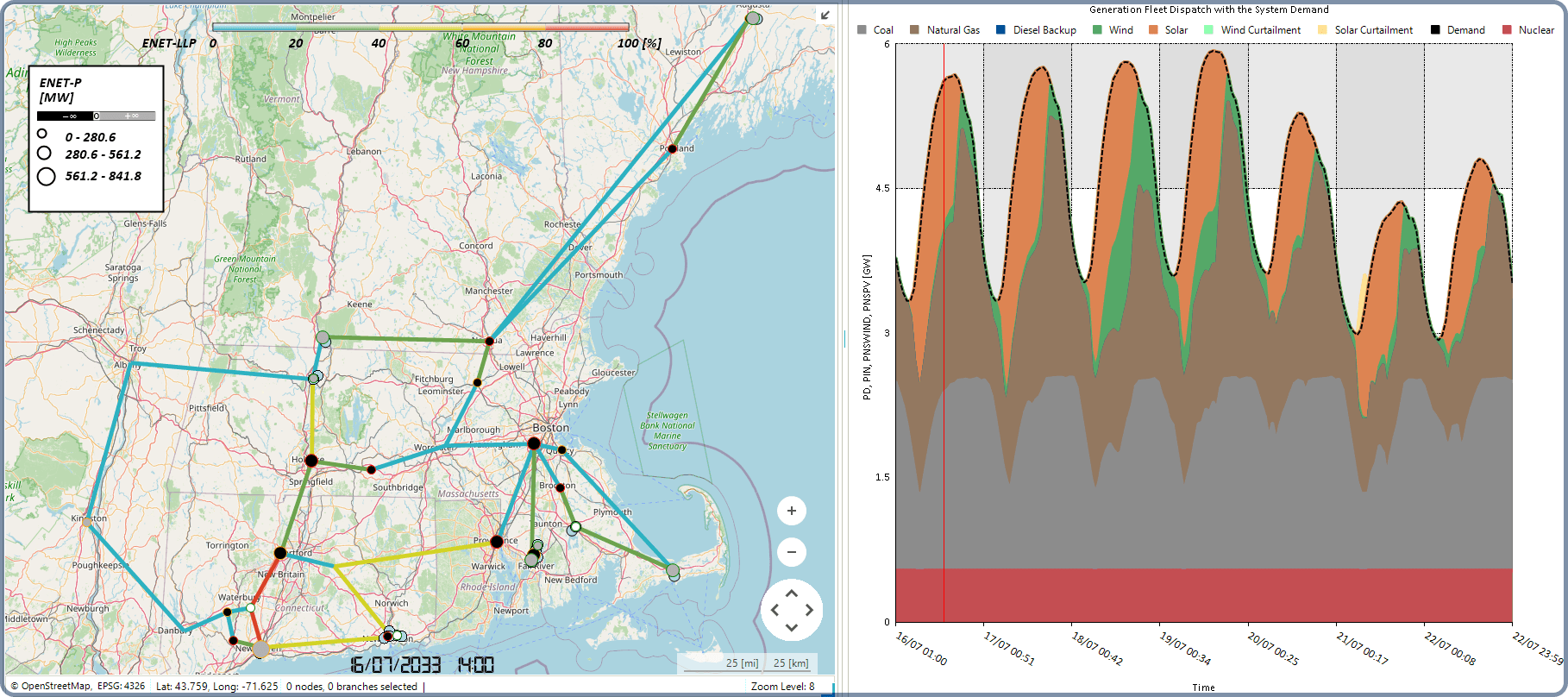Toggle Solar Curtailment legend entry

pos(1365,30)
